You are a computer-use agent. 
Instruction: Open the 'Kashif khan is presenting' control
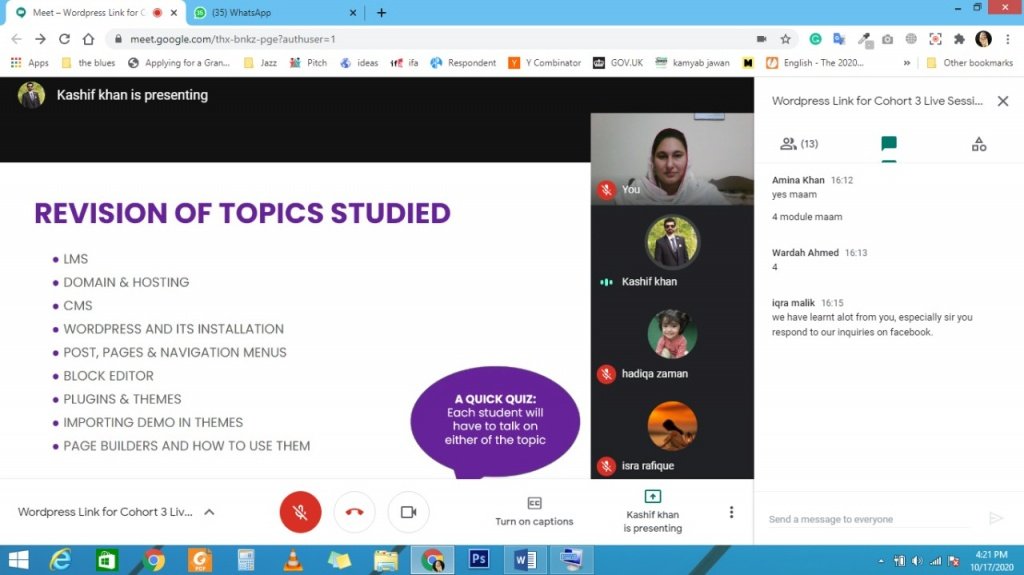point(652,512)
